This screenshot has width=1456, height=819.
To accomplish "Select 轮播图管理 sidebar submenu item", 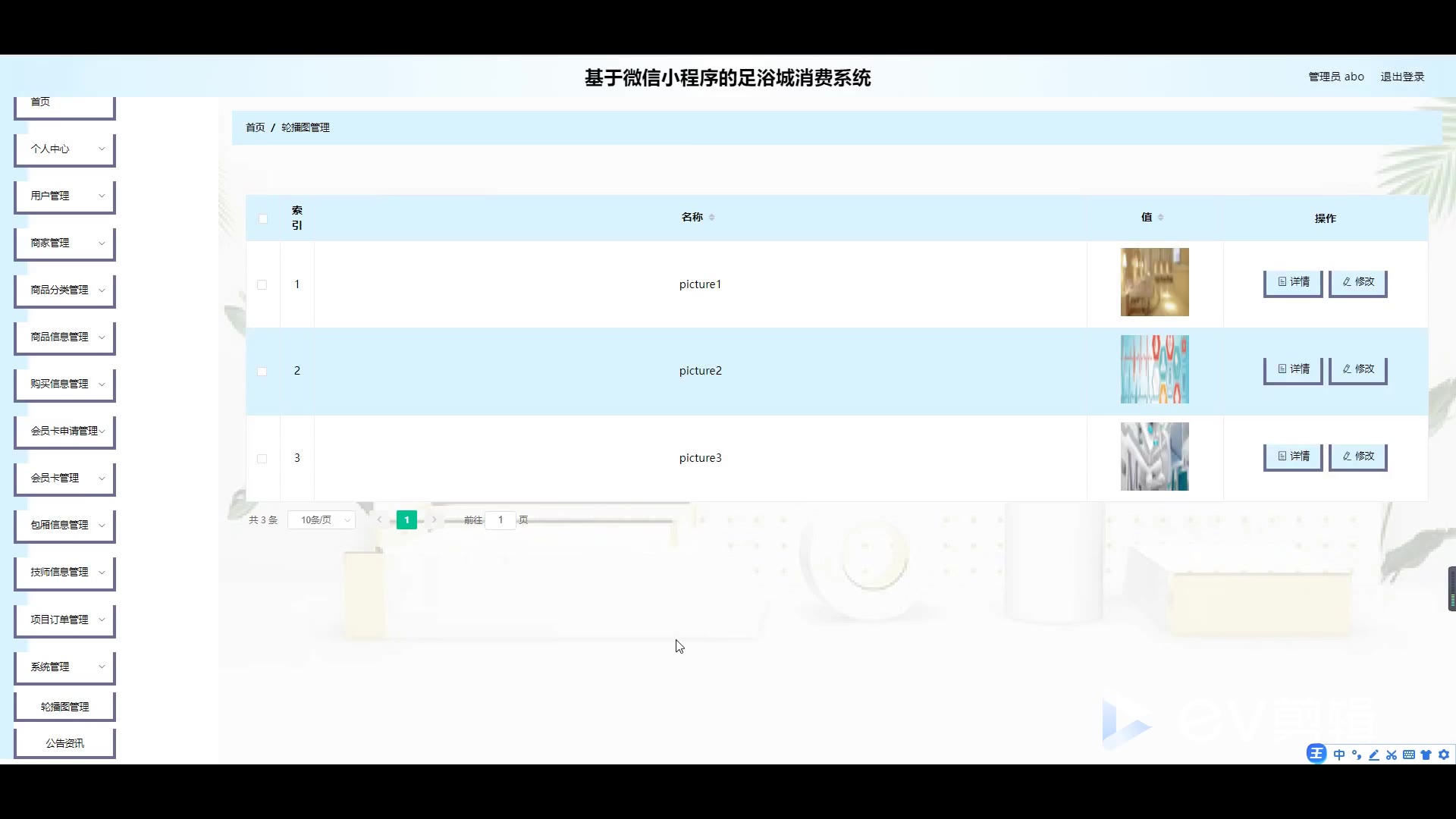I will [64, 707].
